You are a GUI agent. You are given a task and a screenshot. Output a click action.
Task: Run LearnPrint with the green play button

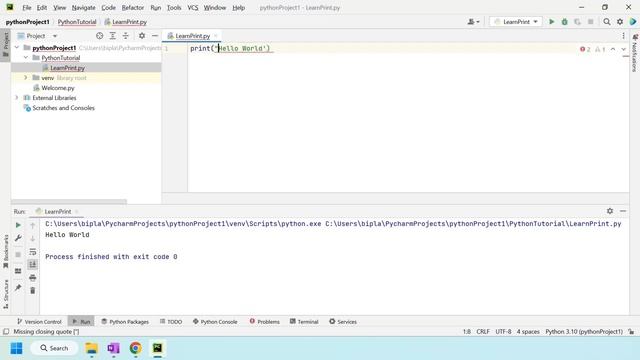(x=551, y=22)
